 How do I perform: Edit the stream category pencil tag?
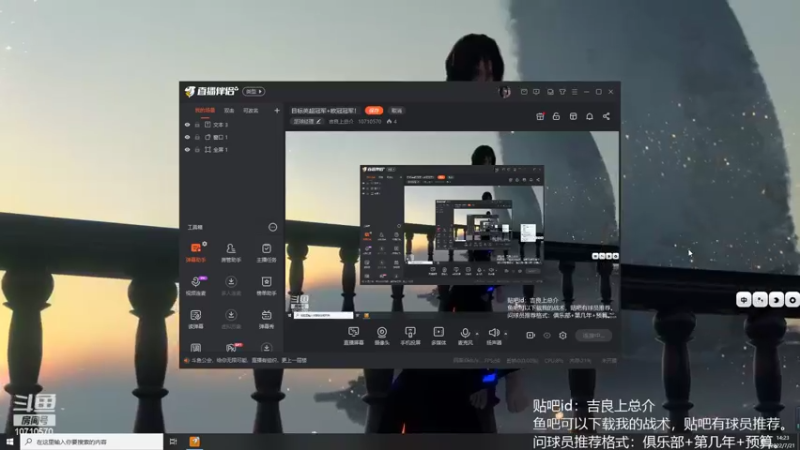307,121
